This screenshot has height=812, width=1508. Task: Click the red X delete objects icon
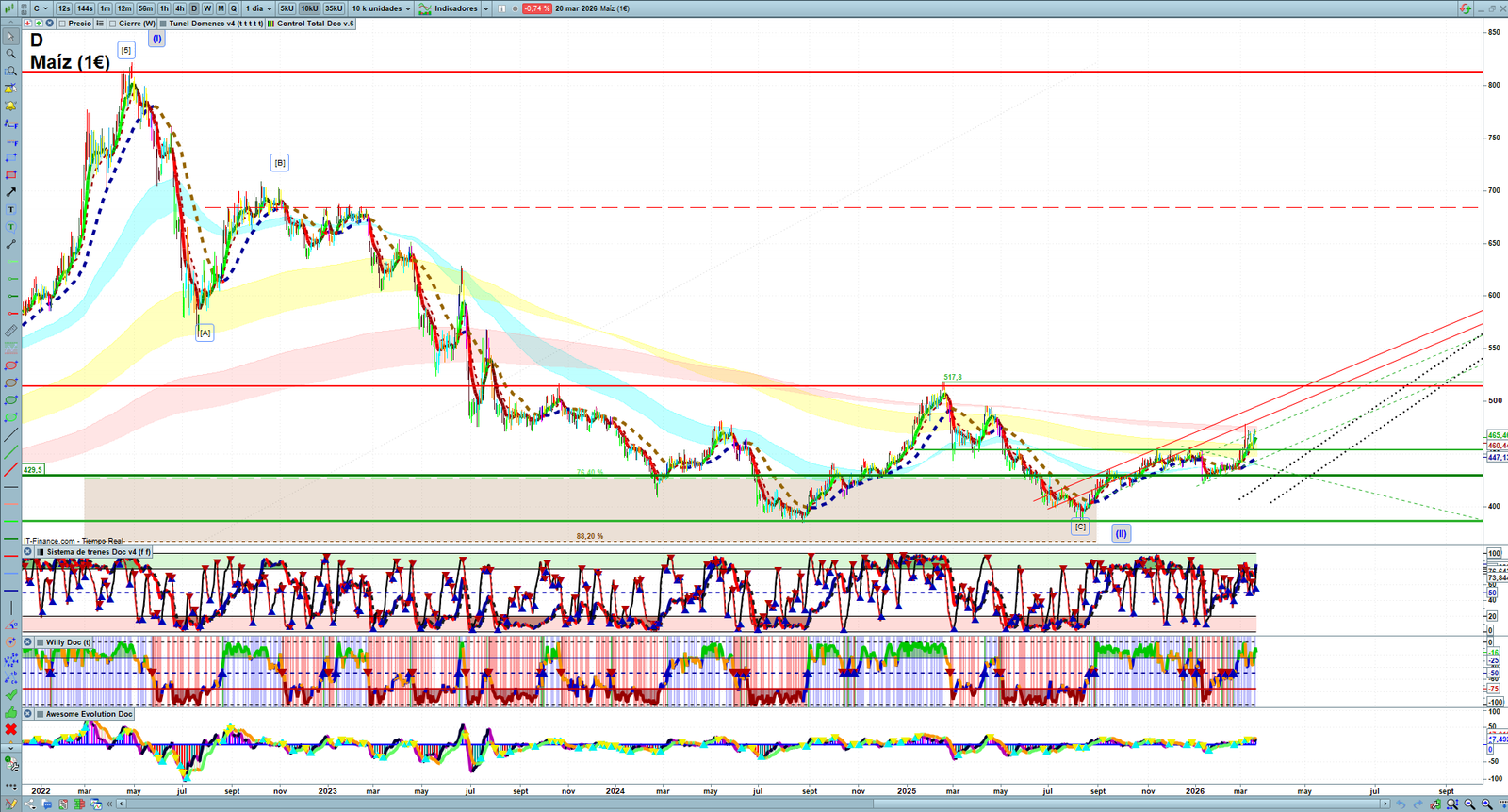tap(10, 730)
